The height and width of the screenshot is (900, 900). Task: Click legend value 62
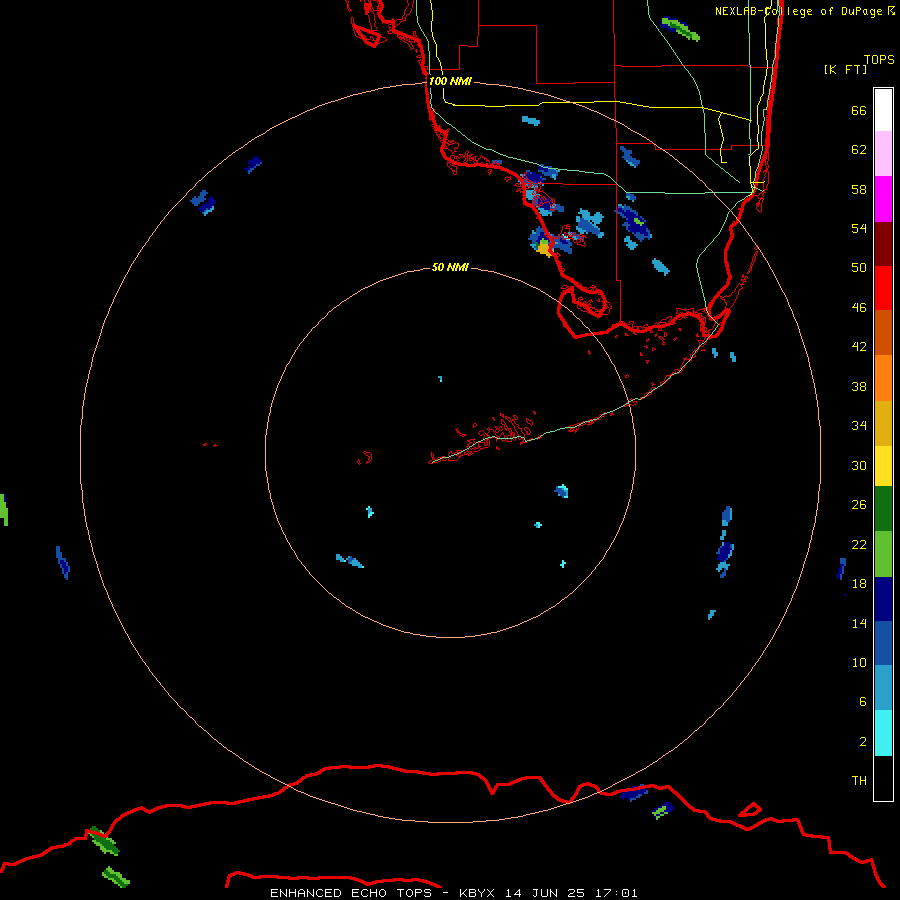pos(859,150)
